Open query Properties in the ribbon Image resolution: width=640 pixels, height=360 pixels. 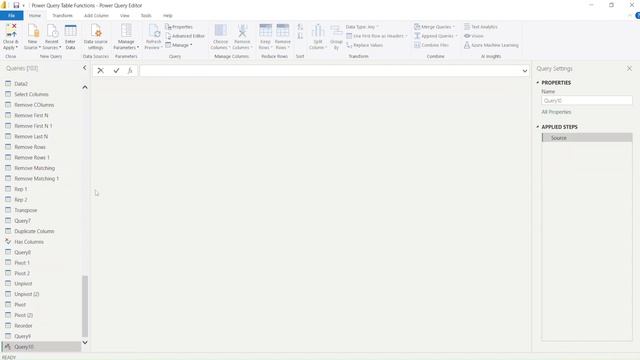pyautogui.click(x=179, y=27)
